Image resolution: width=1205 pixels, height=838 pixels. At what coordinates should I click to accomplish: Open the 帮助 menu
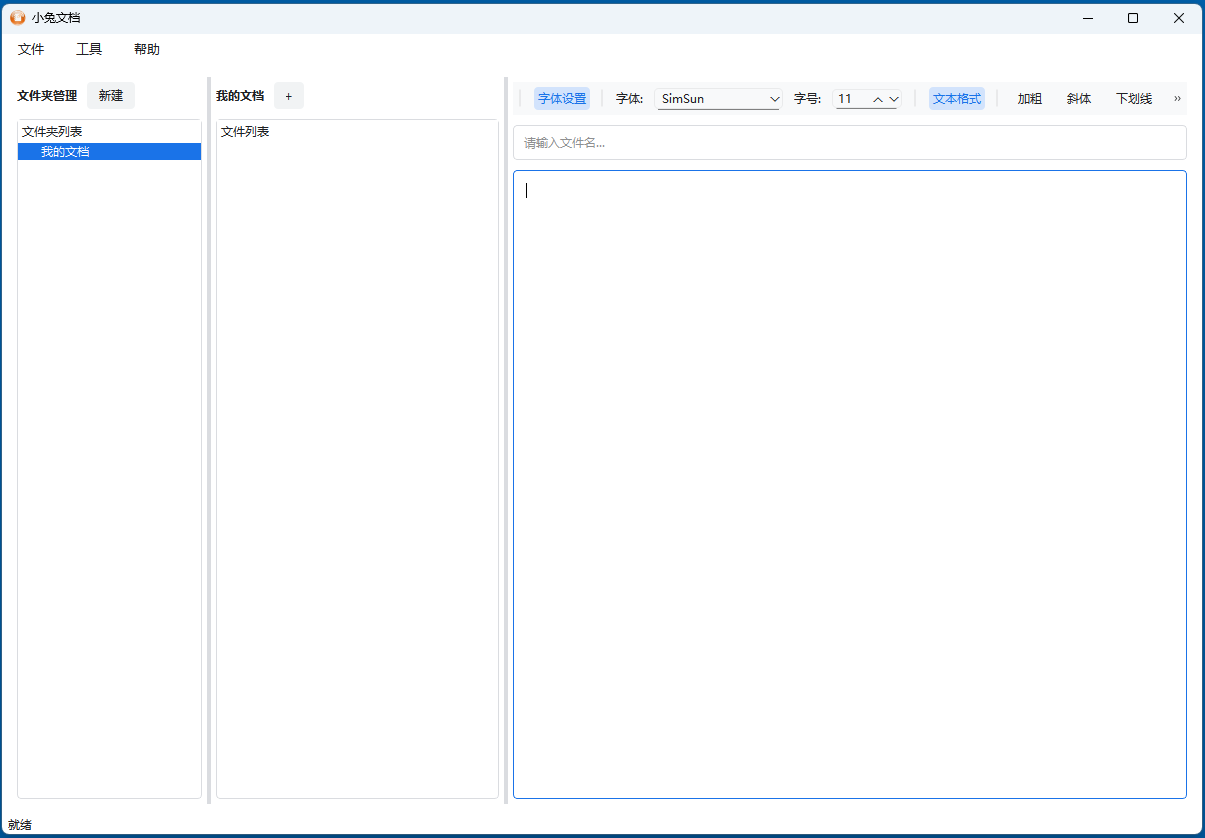[x=146, y=48]
